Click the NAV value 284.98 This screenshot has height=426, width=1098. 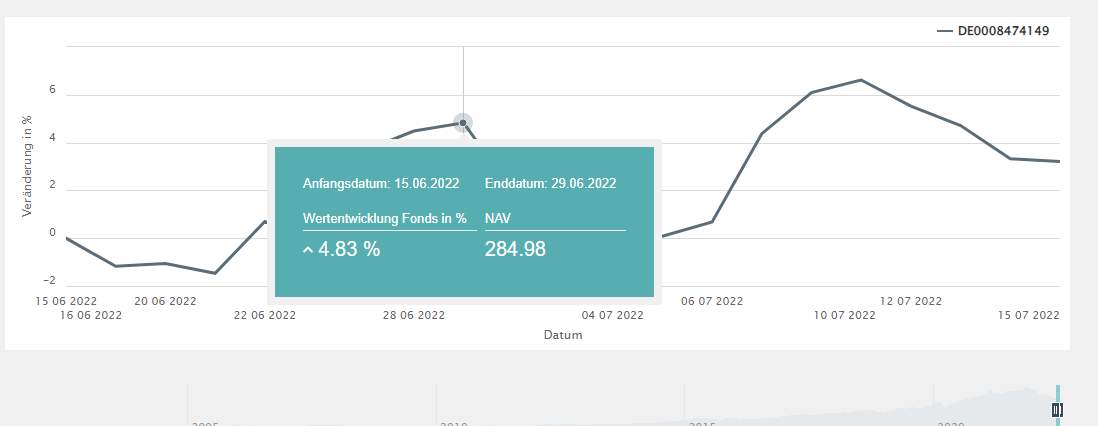click(515, 249)
